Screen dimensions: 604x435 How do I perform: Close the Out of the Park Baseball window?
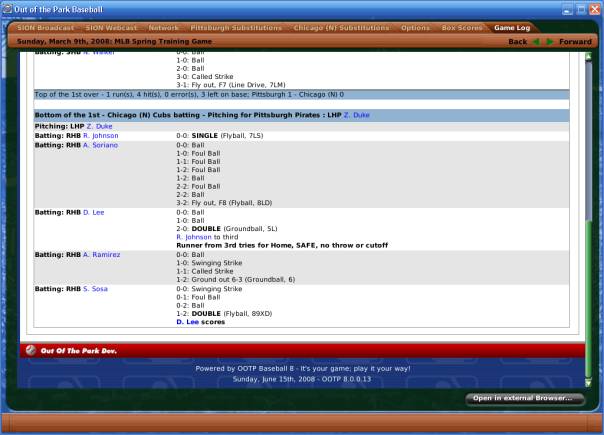pos(595,9)
